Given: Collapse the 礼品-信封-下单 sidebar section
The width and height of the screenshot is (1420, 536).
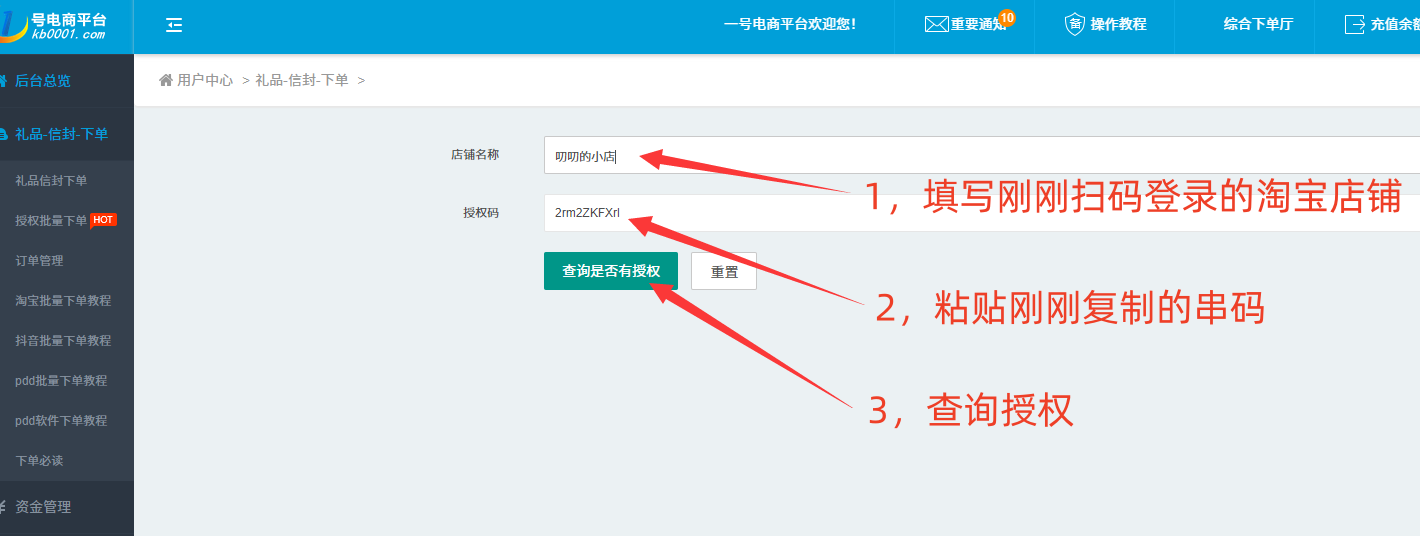Looking at the screenshot, I should pos(61,134).
